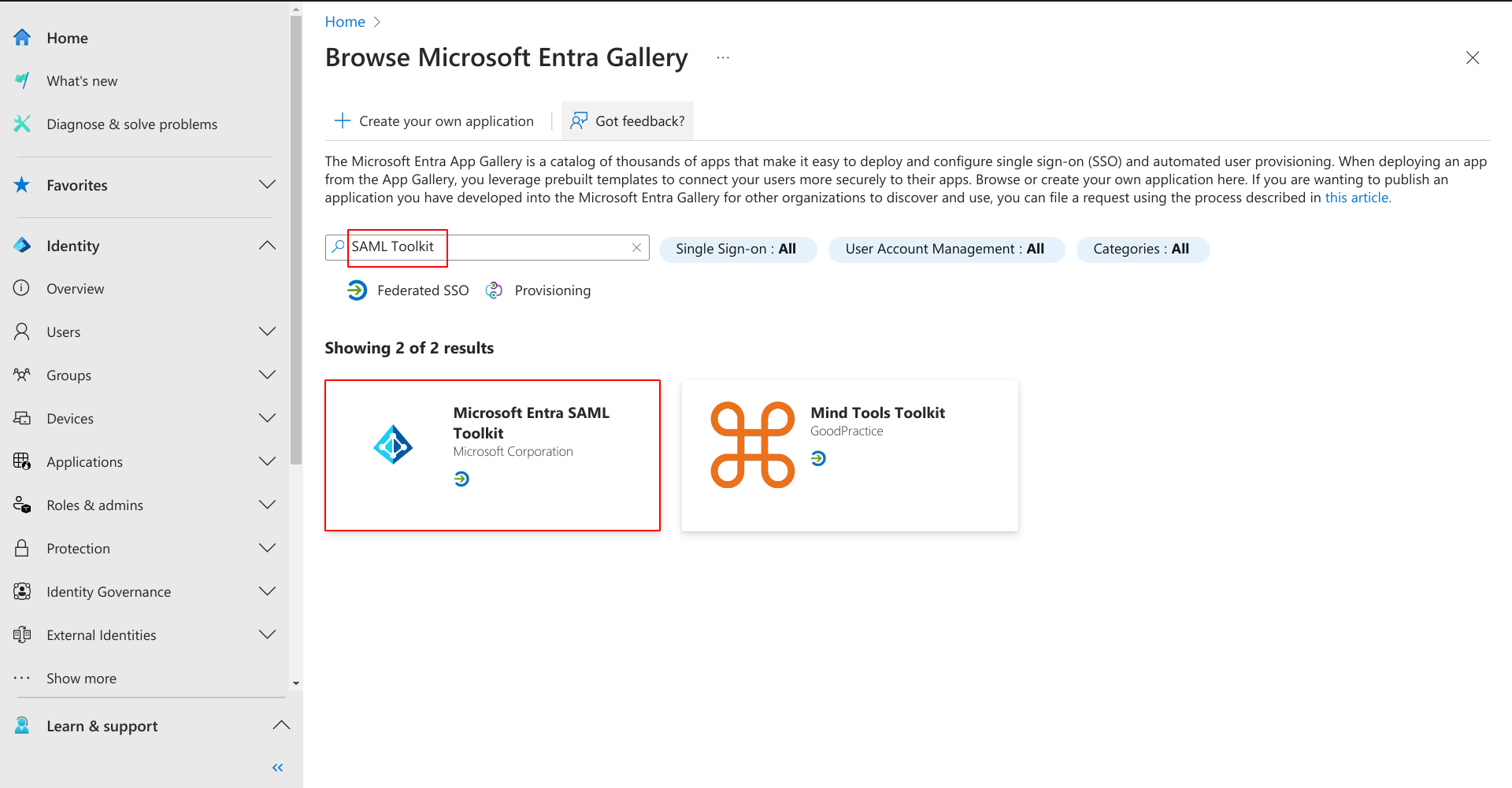The image size is (1512, 788).
Task: Expand the Users chevron
Action: point(268,331)
